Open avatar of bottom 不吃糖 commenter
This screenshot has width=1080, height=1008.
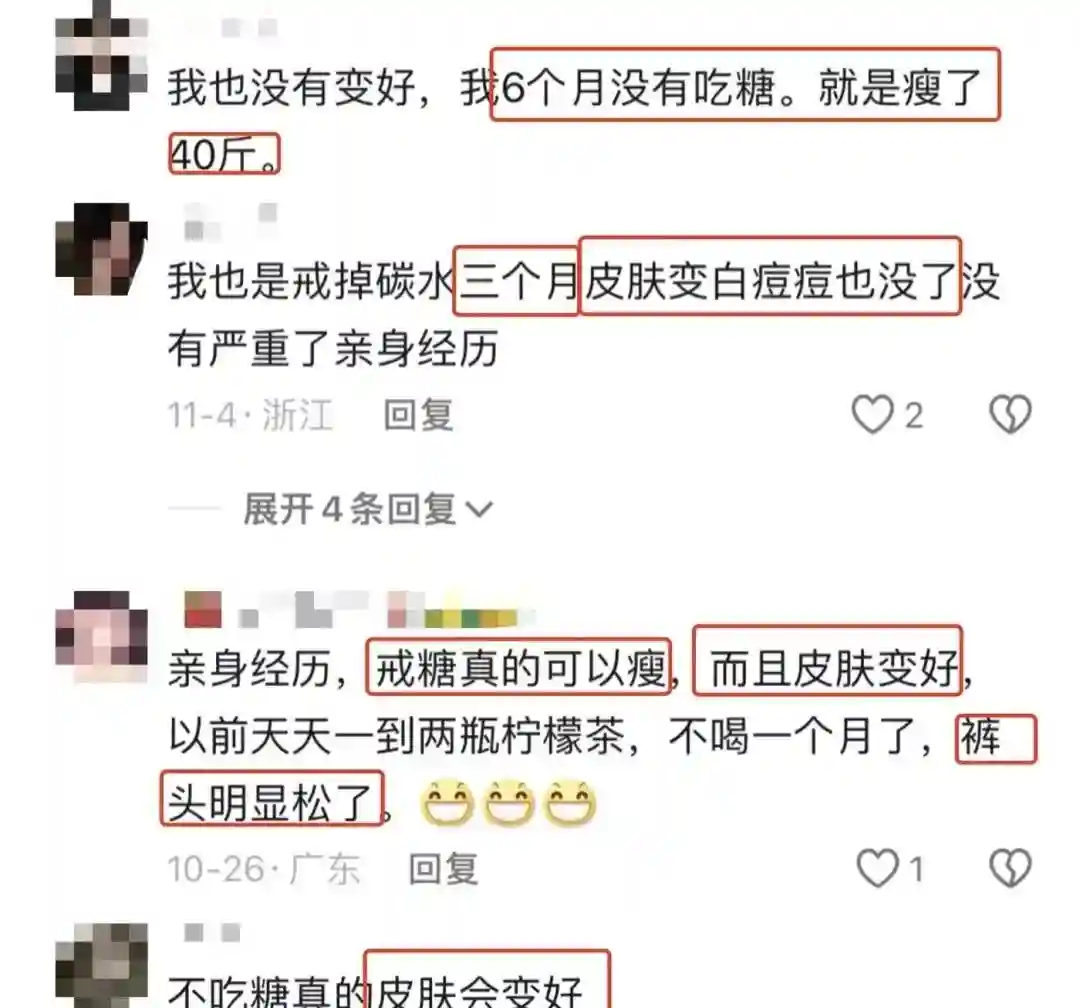pos(101,965)
